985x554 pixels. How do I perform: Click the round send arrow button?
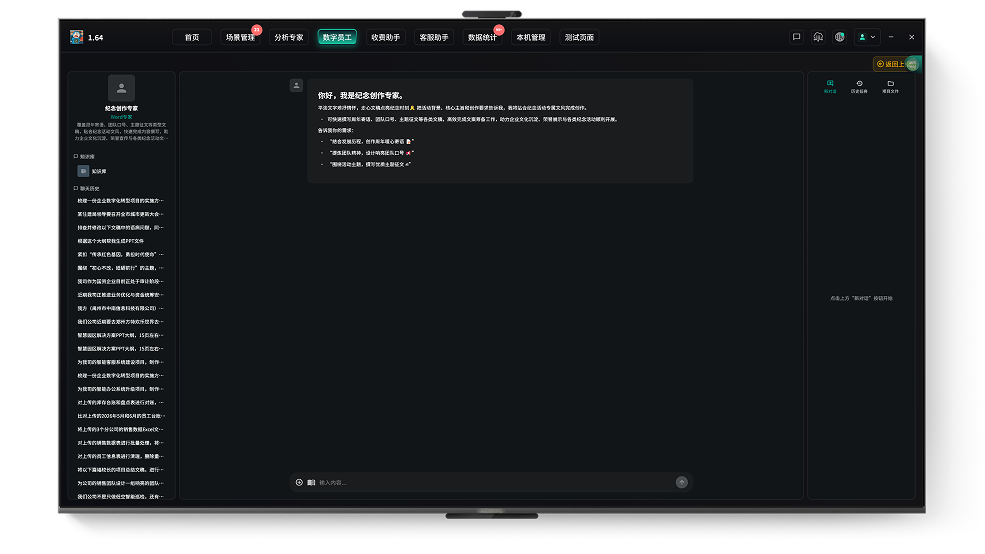coord(682,482)
